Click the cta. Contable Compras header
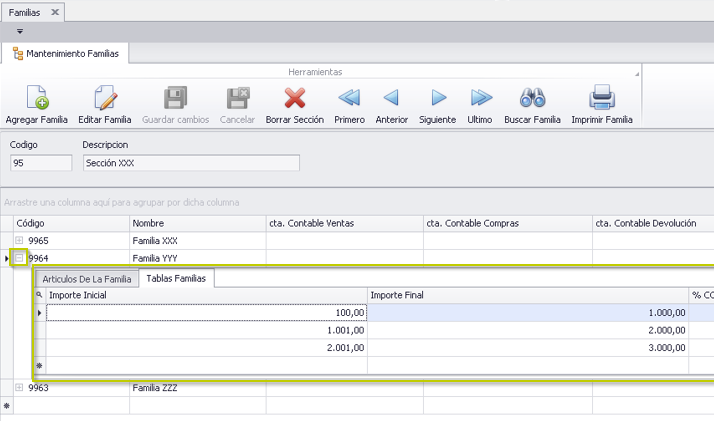The image size is (714, 421). pos(508,223)
